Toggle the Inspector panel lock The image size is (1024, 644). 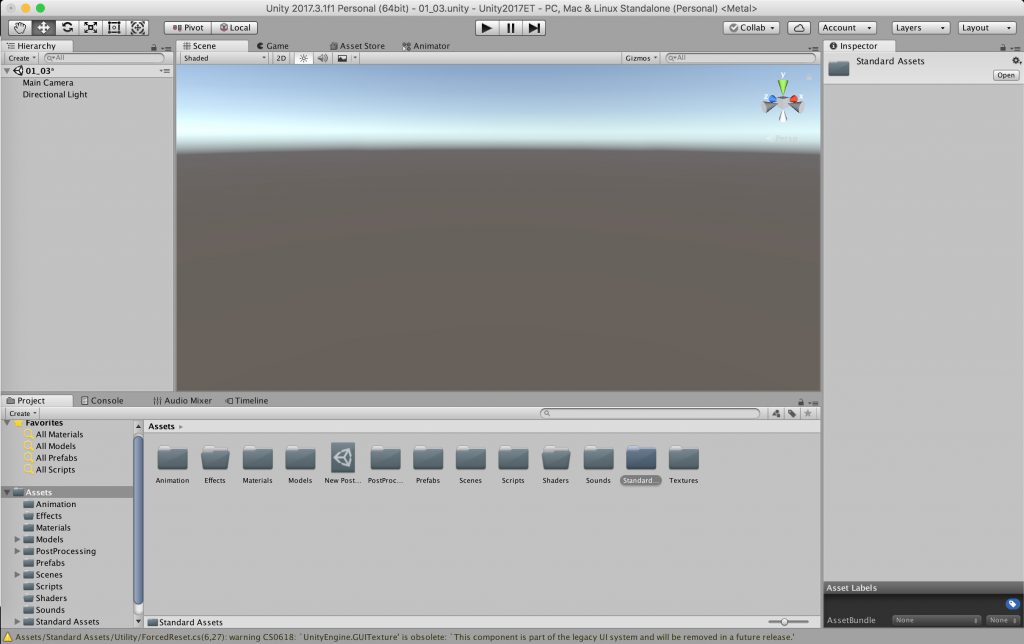(x=1002, y=47)
